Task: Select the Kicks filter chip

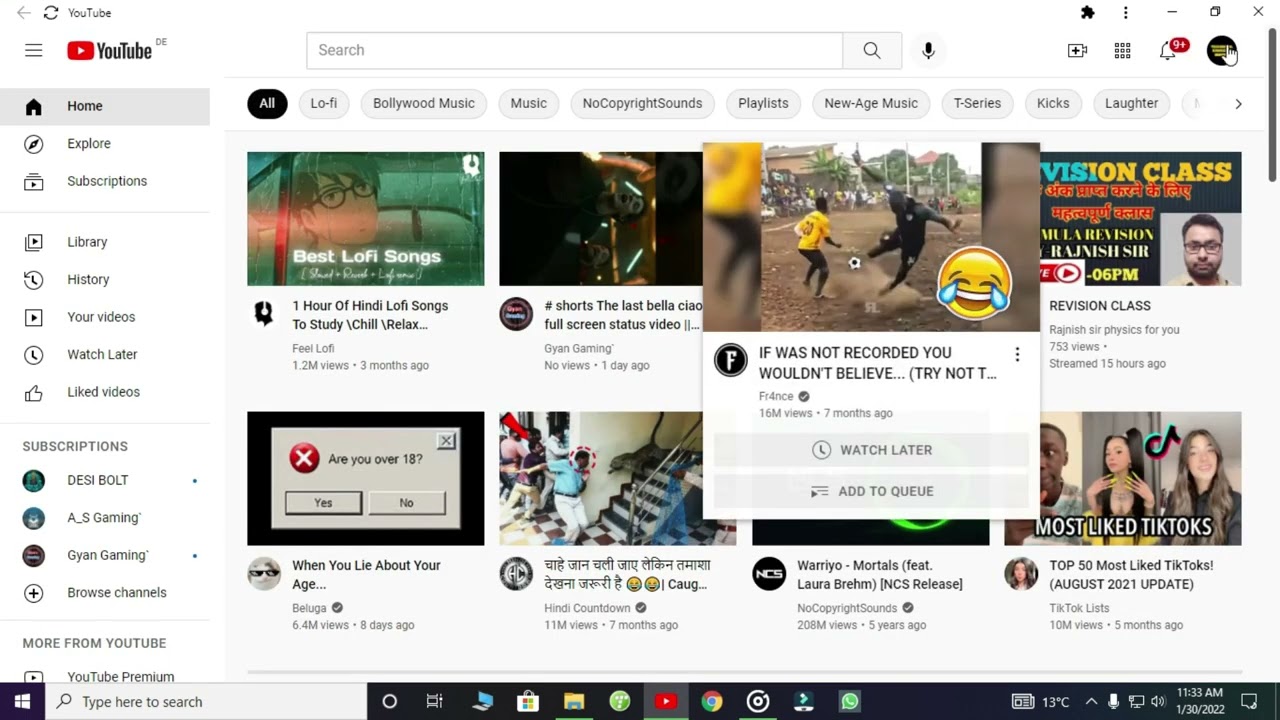Action: pos(1053,103)
